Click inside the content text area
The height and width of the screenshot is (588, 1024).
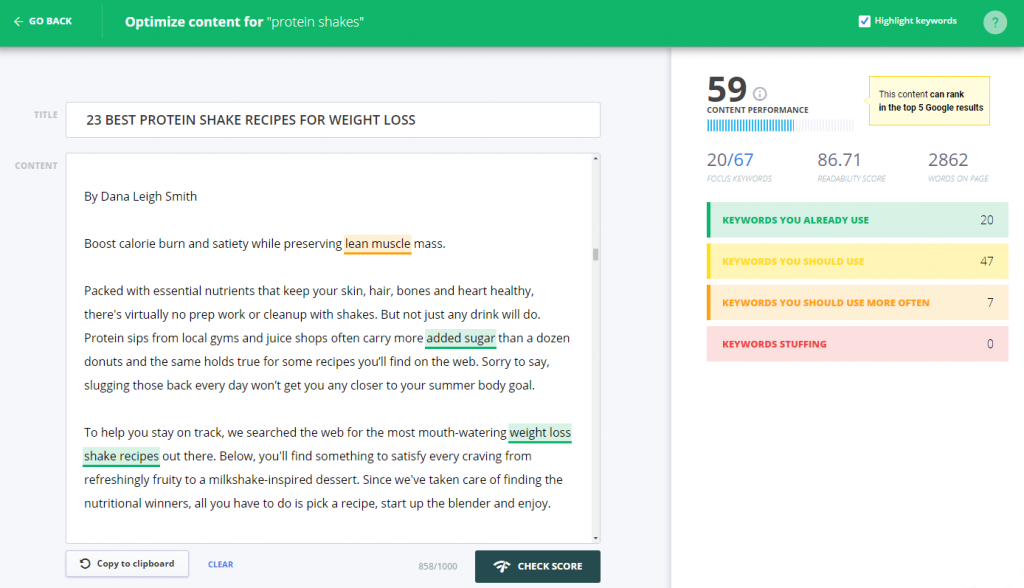click(328, 348)
